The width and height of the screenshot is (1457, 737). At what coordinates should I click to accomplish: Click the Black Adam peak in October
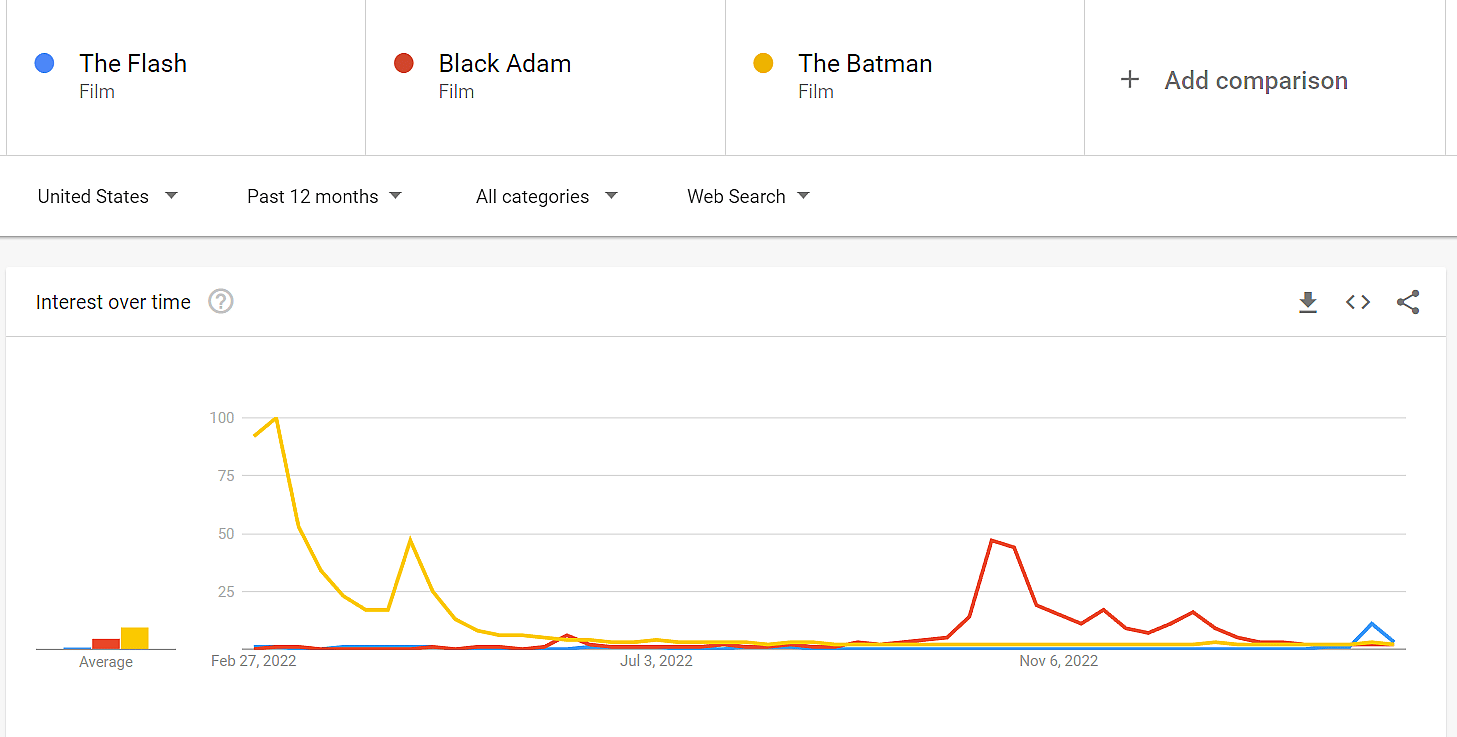point(992,540)
